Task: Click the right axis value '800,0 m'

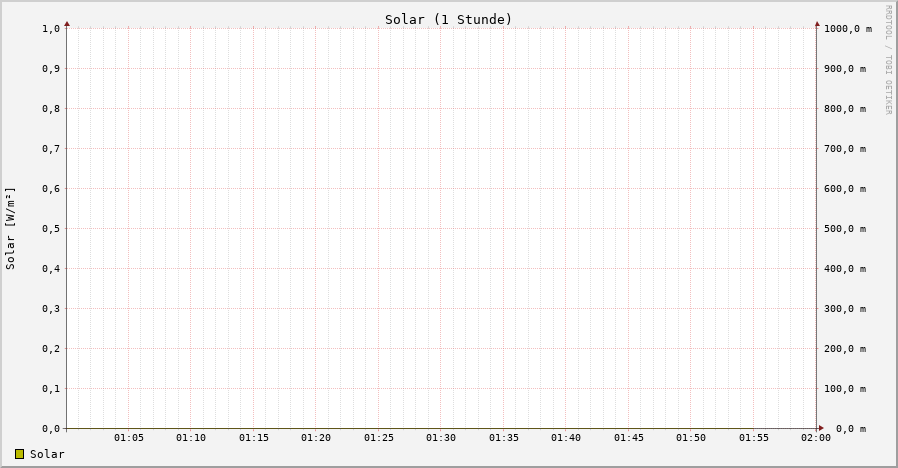Action: click(x=845, y=109)
